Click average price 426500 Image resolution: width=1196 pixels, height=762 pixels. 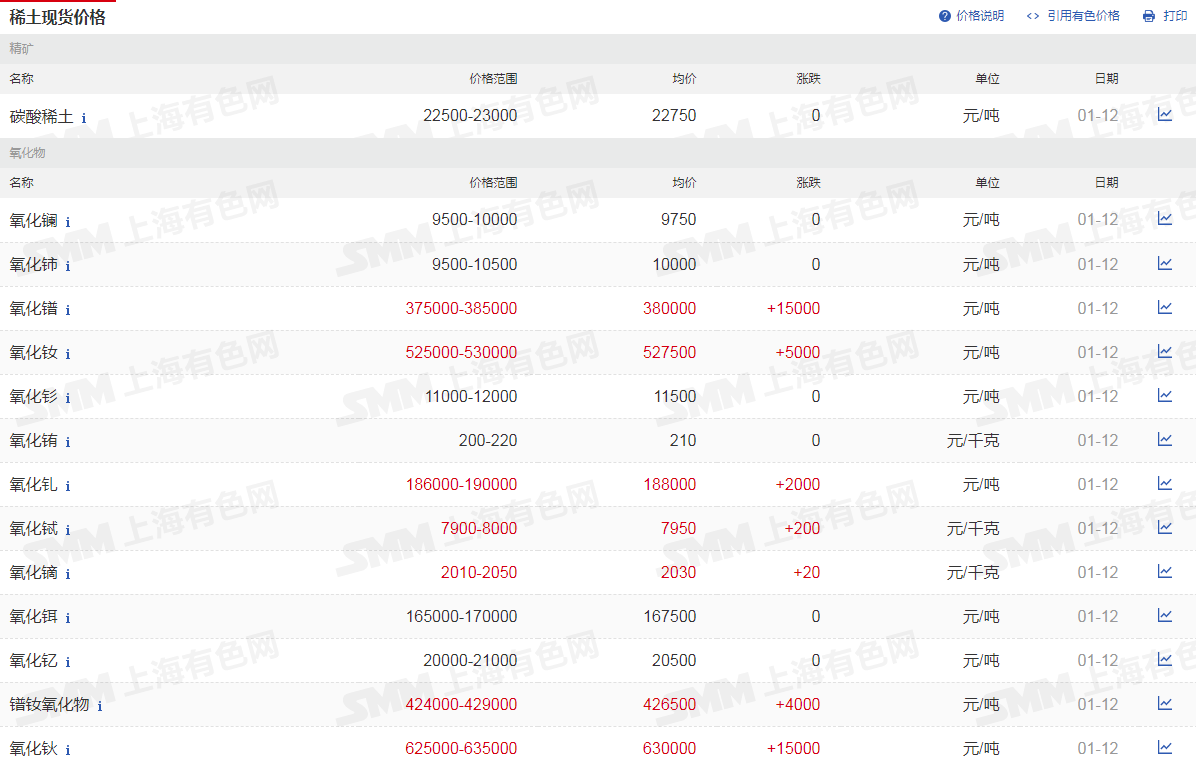click(x=669, y=704)
